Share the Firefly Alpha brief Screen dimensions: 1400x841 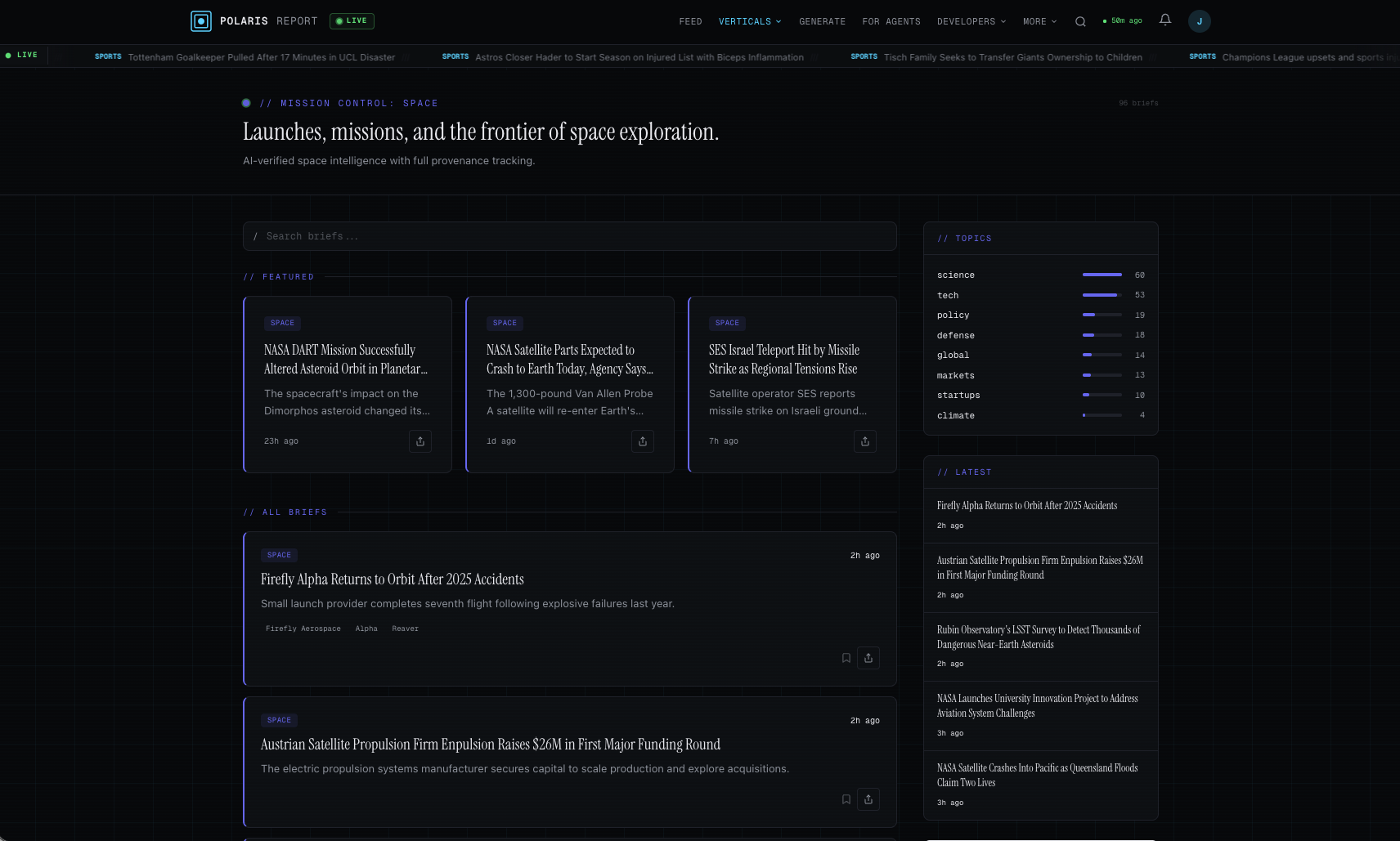click(868, 658)
